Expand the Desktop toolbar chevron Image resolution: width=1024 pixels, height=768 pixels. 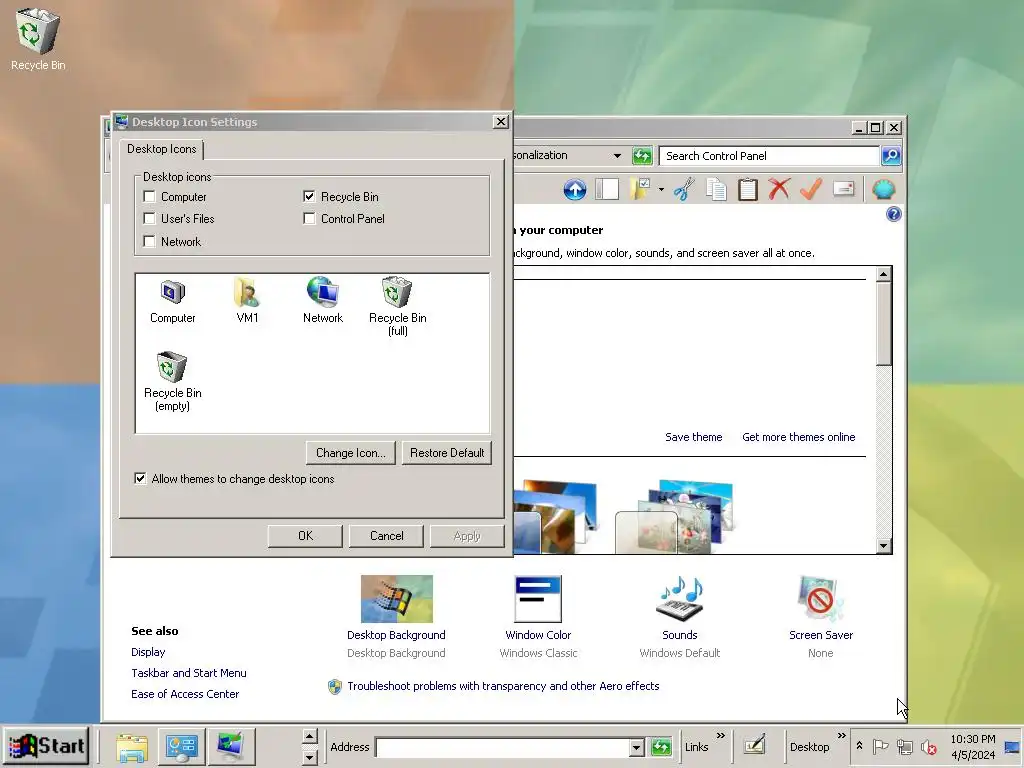pos(841,736)
